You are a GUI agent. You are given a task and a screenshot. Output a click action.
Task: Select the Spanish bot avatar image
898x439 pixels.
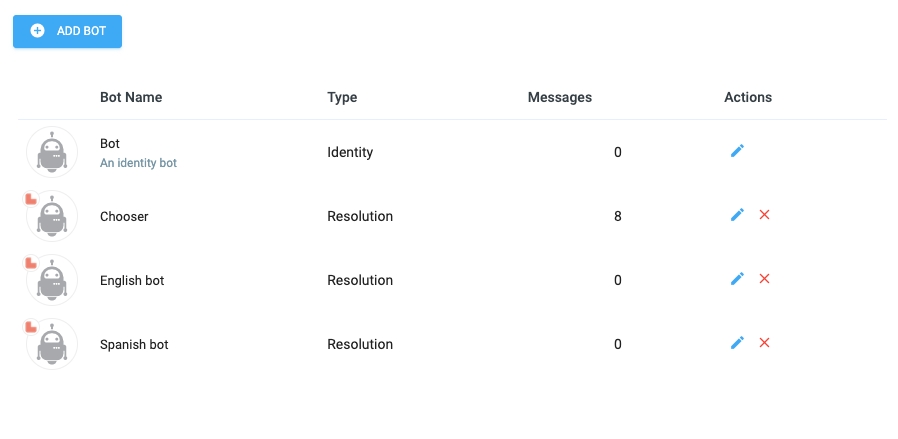coord(52,345)
